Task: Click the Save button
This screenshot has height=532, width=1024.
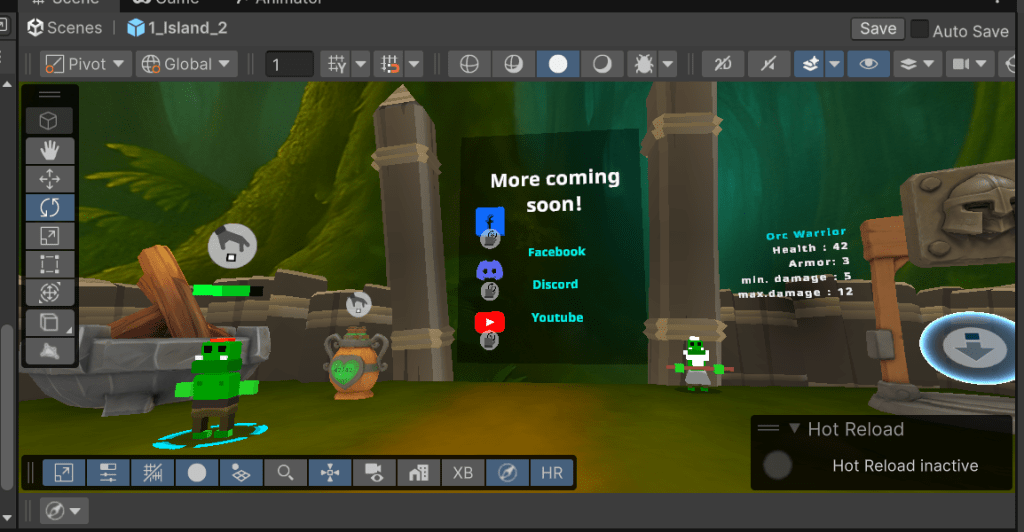Action: [x=877, y=29]
